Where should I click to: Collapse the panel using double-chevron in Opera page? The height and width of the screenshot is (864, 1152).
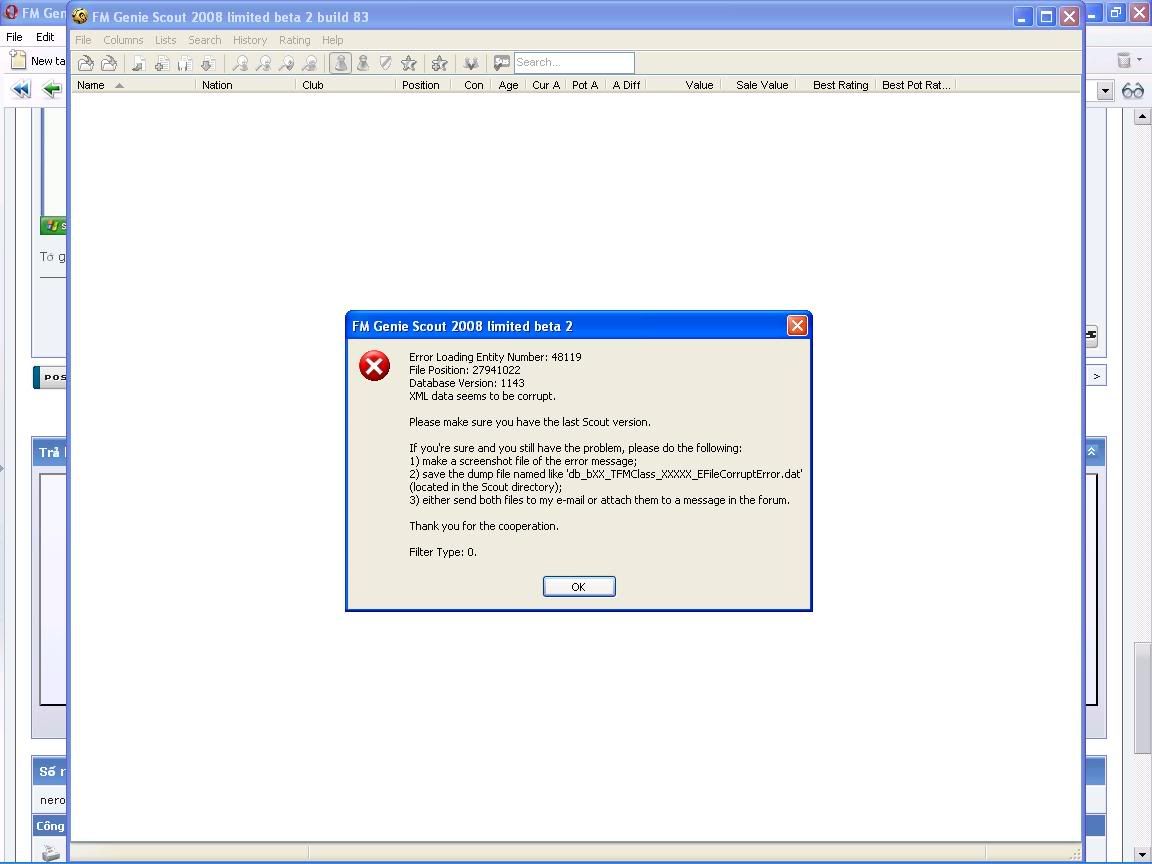1092,451
